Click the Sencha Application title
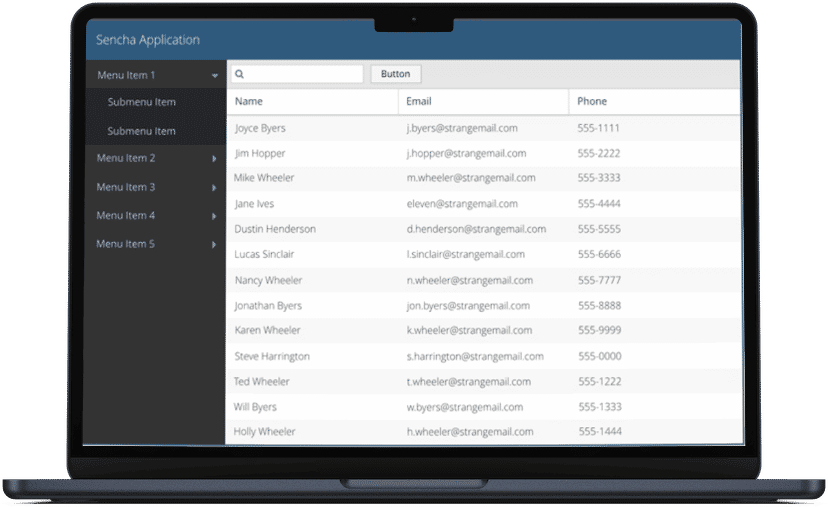This screenshot has width=828, height=507. [148, 40]
